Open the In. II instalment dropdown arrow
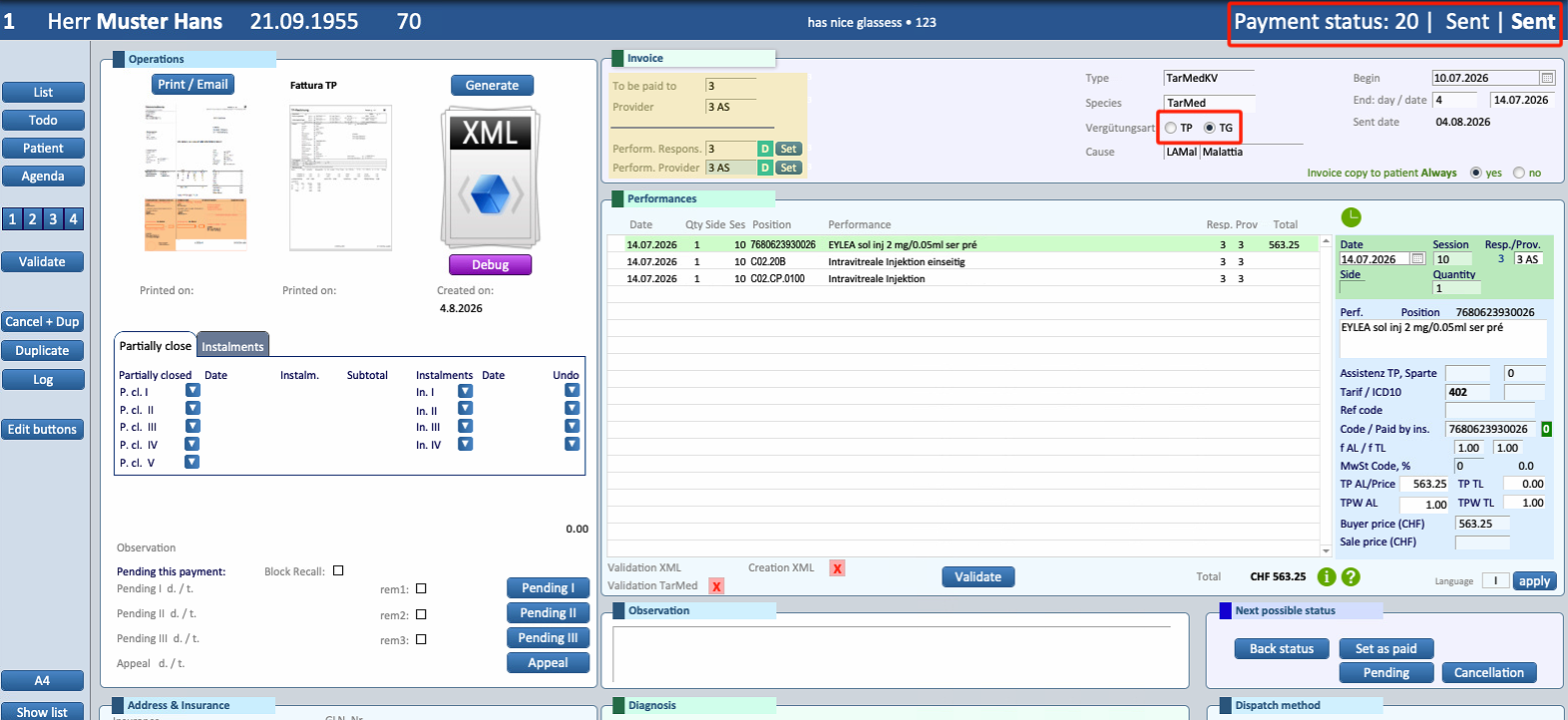The height and width of the screenshot is (720, 1568). pyautogui.click(x=465, y=410)
